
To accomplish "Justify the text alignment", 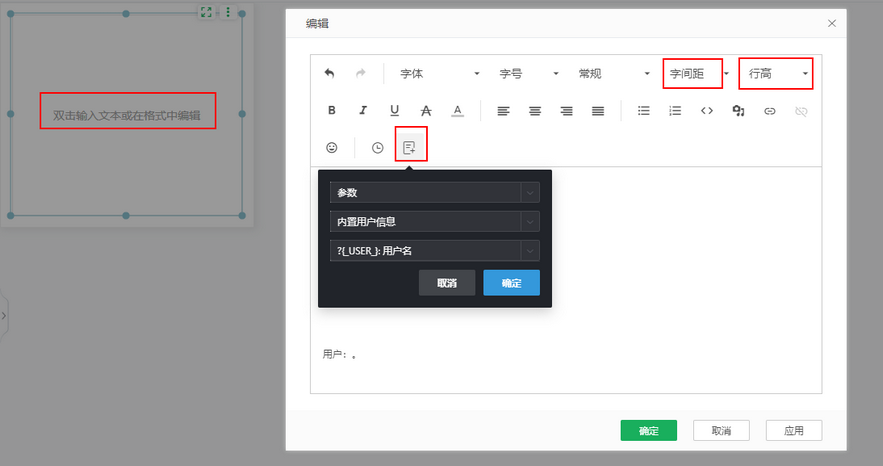I will coord(598,111).
